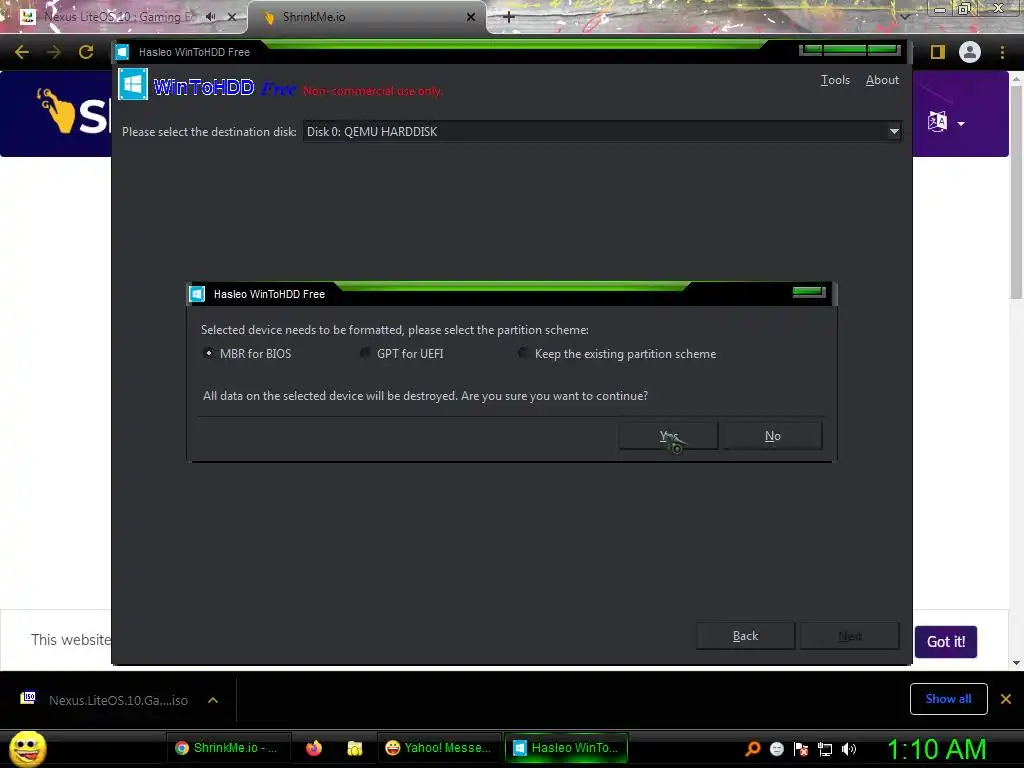The width and height of the screenshot is (1024, 768).
Task: Select the MBR for BIOS radio button
Action: click(208, 353)
